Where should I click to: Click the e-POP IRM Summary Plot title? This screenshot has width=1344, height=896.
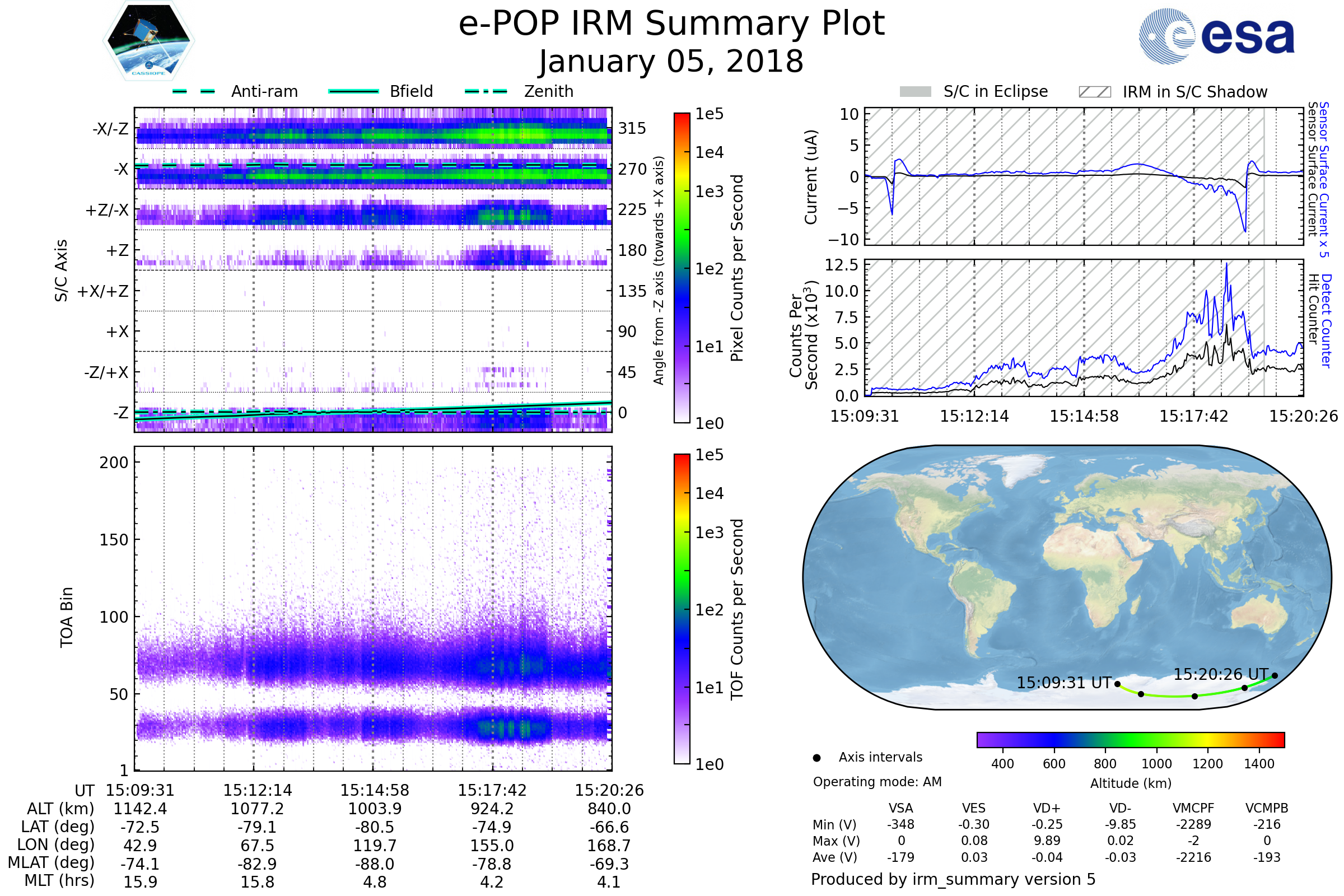671,24
